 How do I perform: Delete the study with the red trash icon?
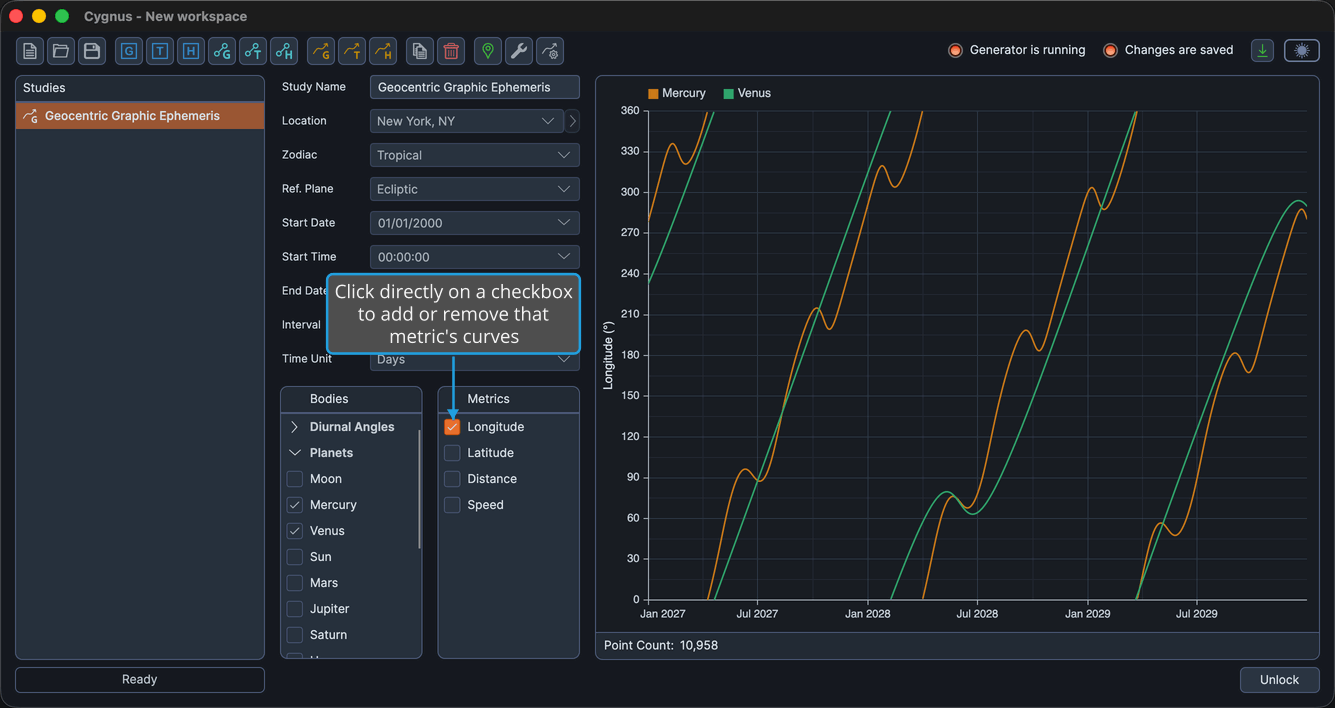(x=451, y=51)
